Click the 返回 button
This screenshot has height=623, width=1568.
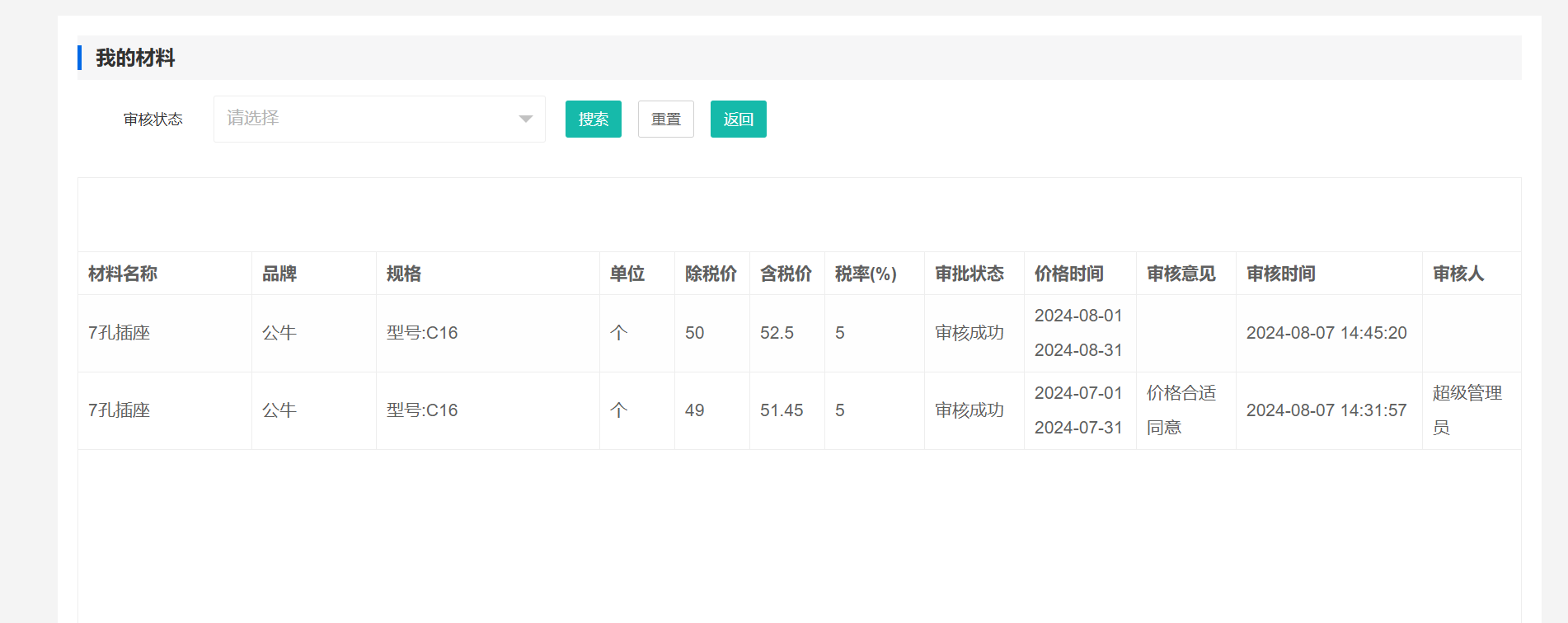[x=738, y=119]
